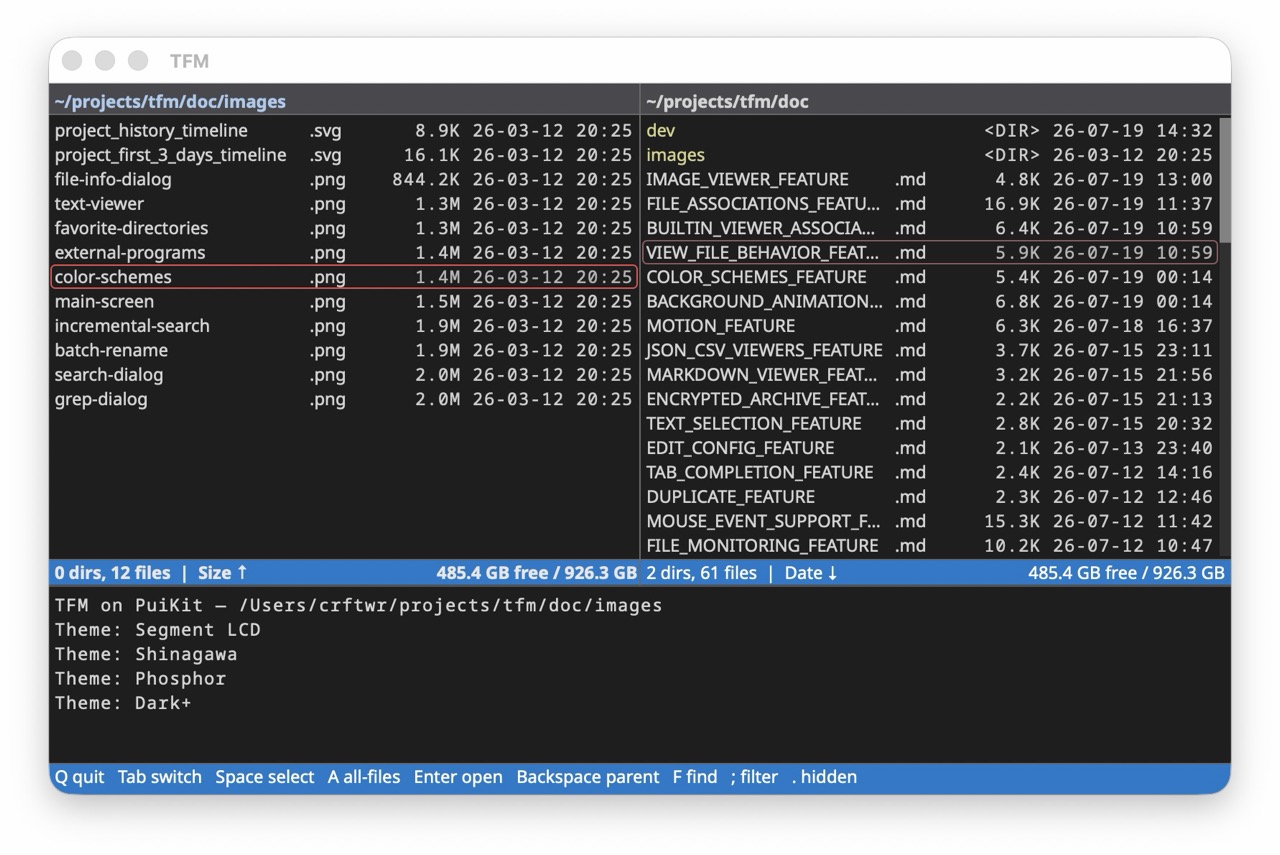Click left pane free space 485.4 GB text
Viewport: 1280px width, 855px height.
click(536, 573)
